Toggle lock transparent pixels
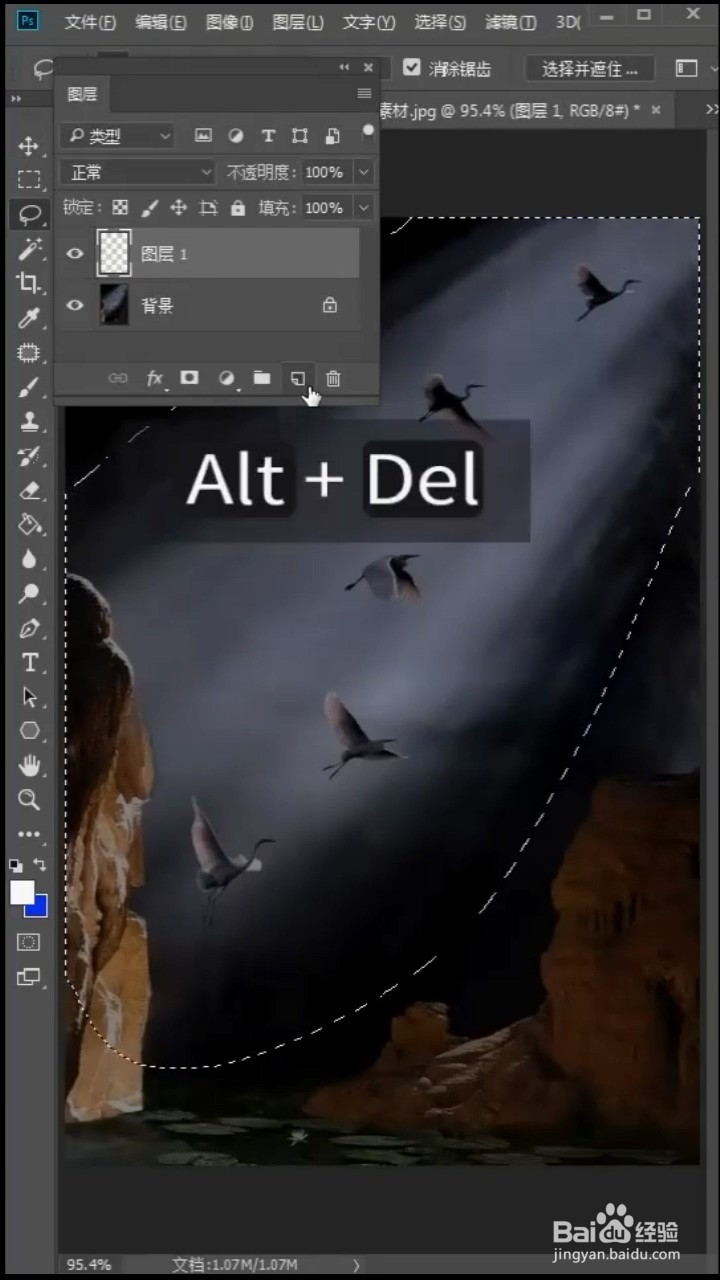 pos(120,208)
